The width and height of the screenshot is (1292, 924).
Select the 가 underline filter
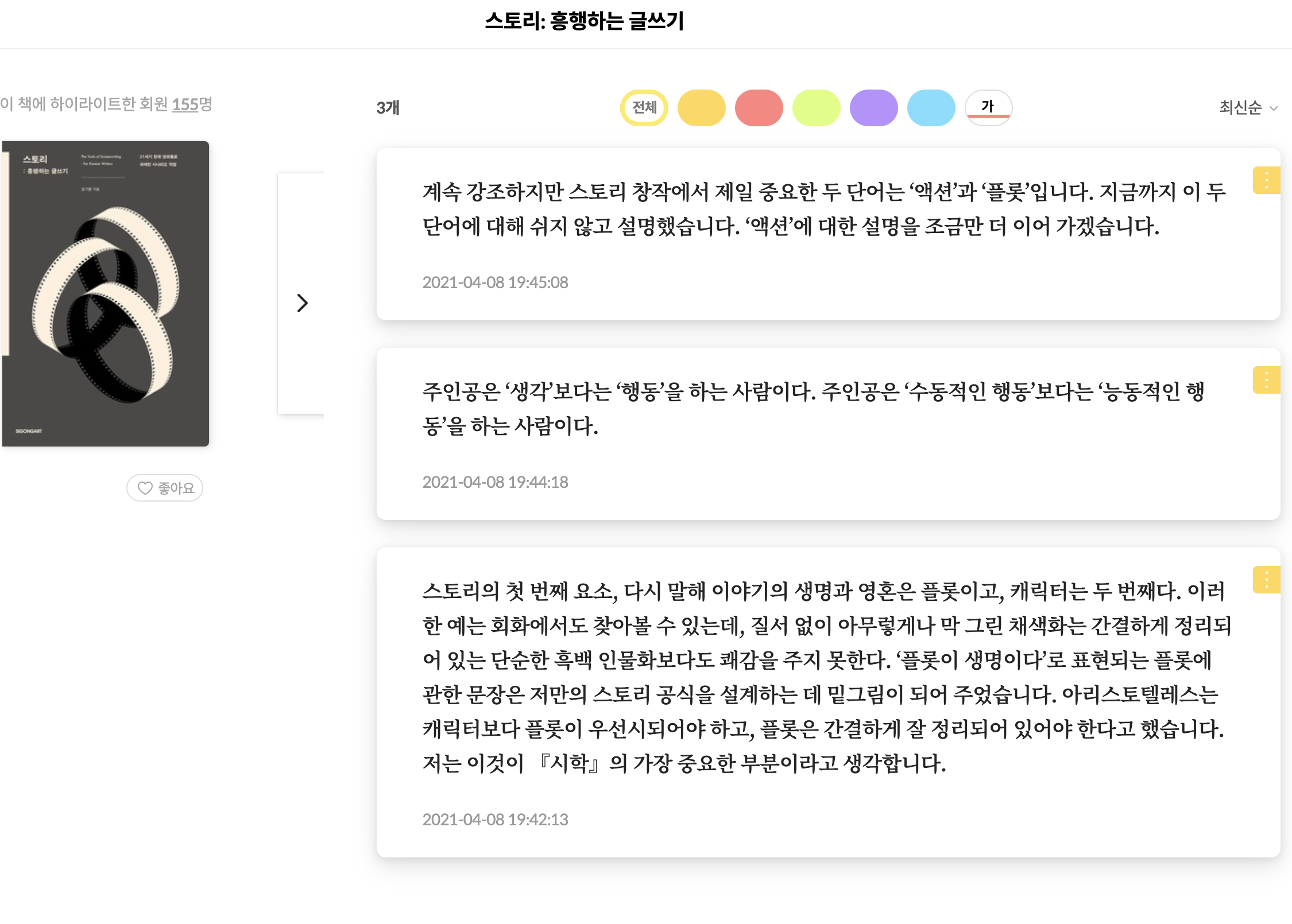pos(988,107)
